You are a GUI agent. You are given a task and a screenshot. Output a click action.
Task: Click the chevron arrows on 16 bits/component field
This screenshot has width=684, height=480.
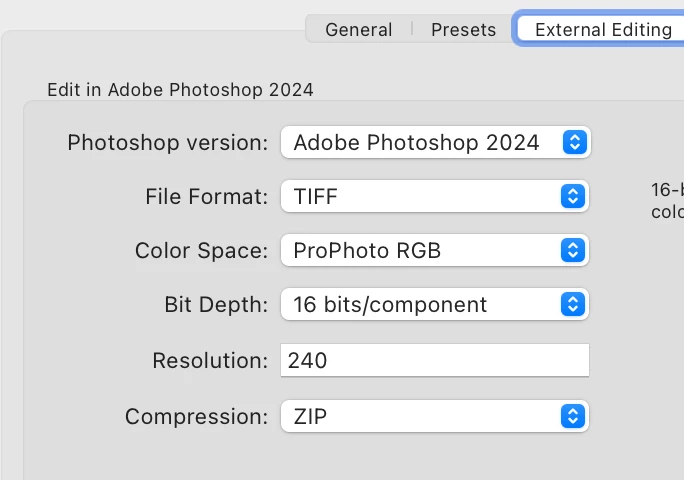572,305
